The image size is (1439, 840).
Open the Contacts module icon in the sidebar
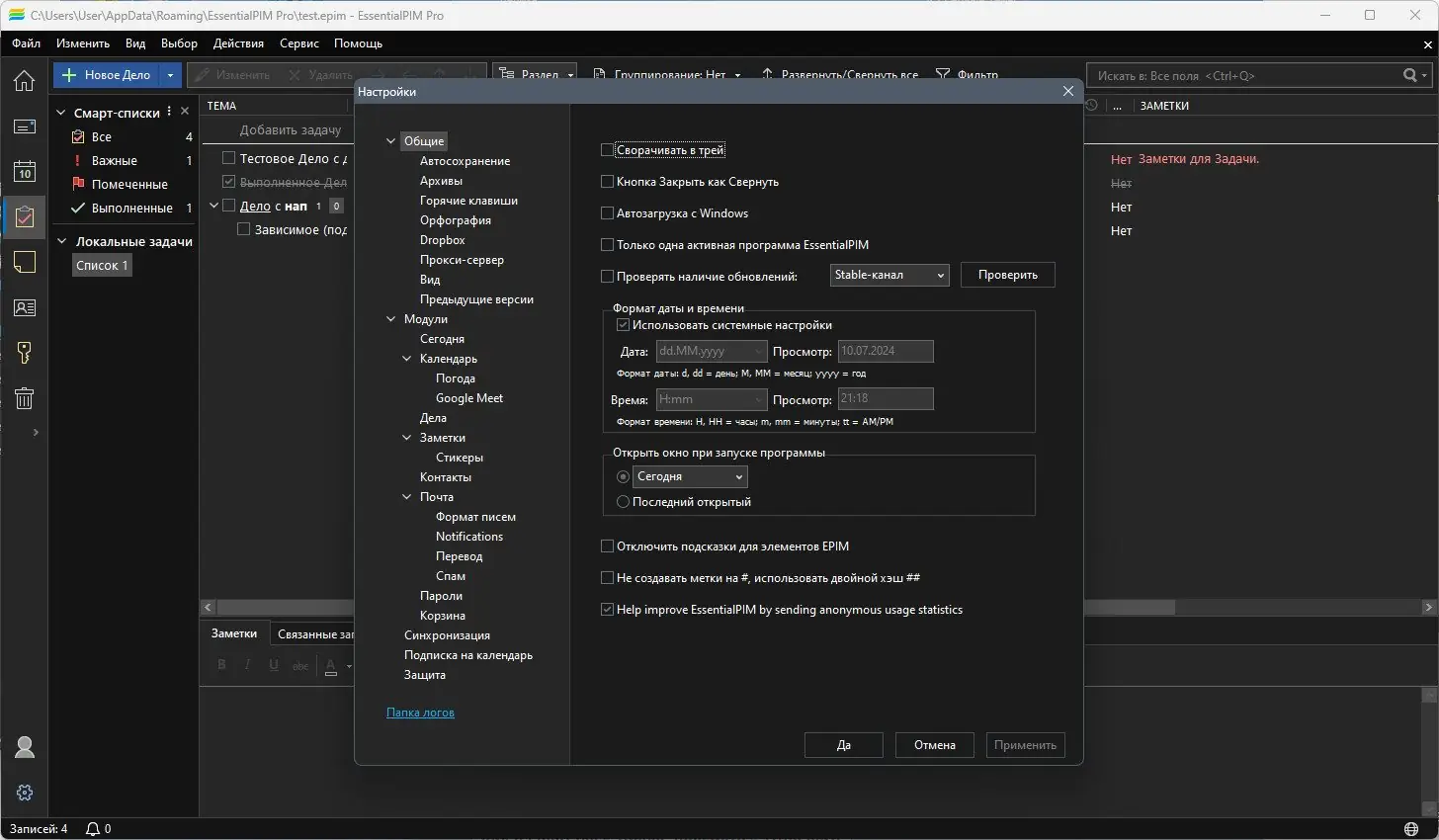click(24, 307)
